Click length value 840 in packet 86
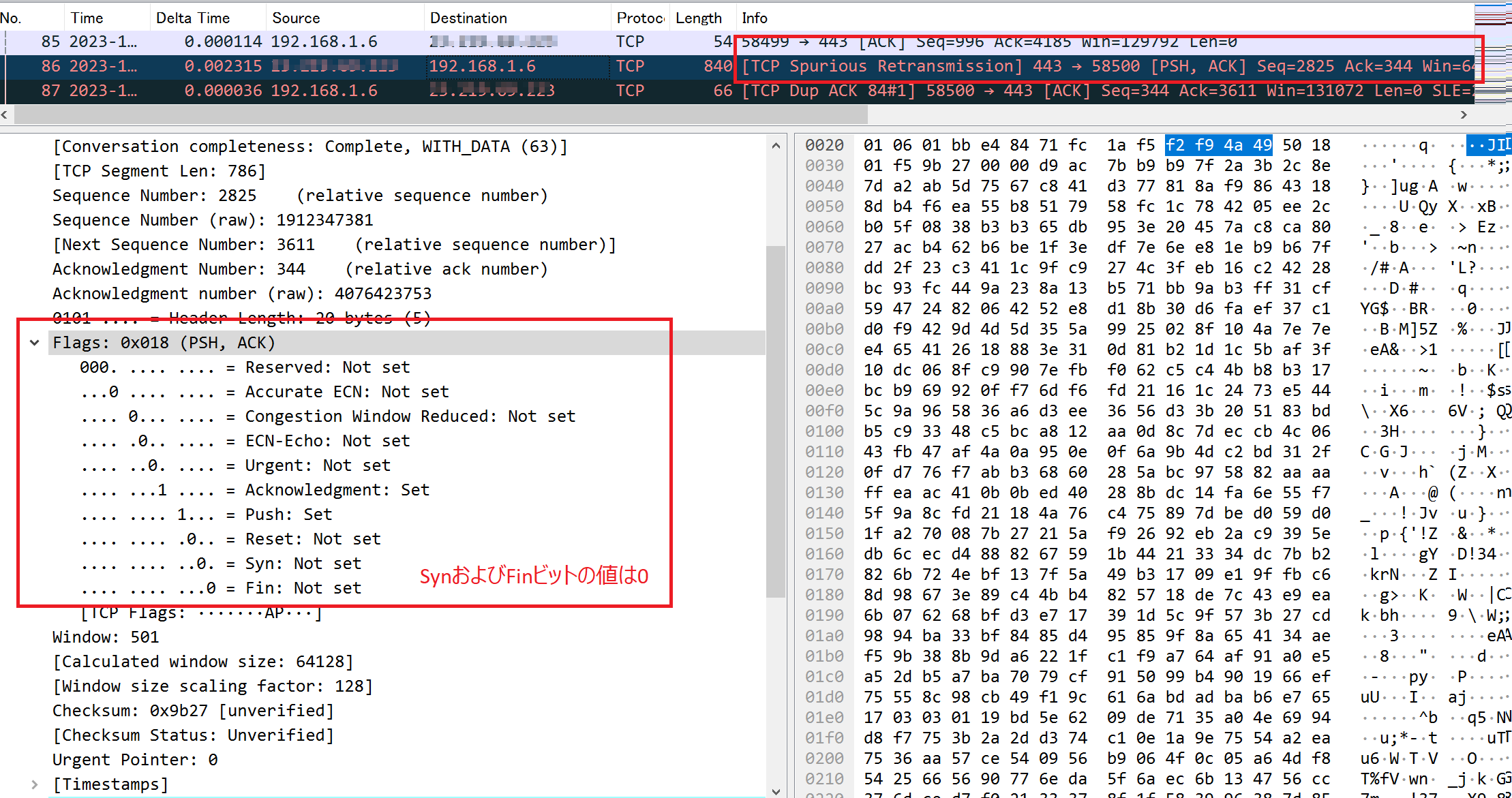Image resolution: width=1512 pixels, height=798 pixels. point(718,66)
